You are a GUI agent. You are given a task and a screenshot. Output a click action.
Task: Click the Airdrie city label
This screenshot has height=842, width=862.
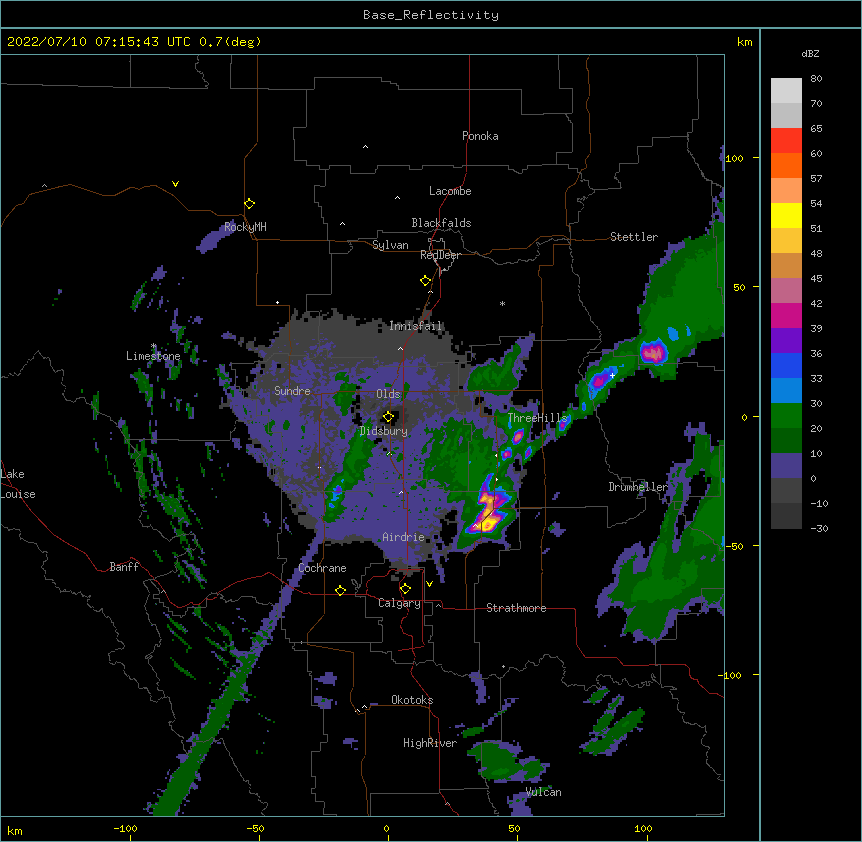pyautogui.click(x=403, y=537)
